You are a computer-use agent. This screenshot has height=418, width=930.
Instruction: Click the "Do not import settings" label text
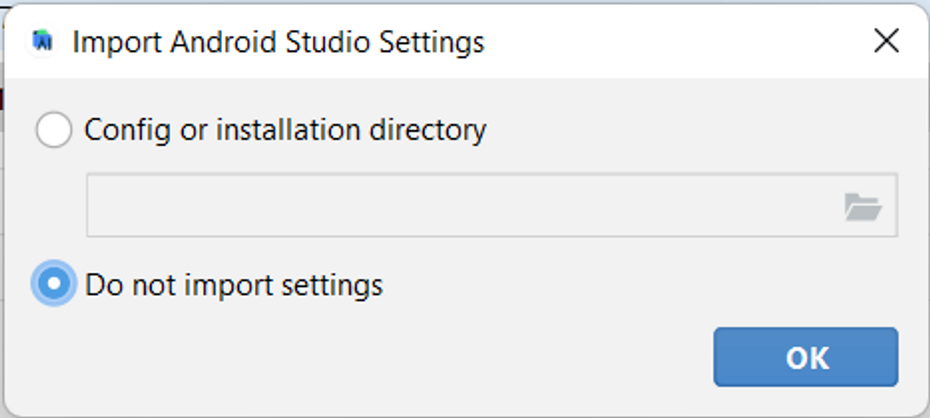tap(234, 285)
